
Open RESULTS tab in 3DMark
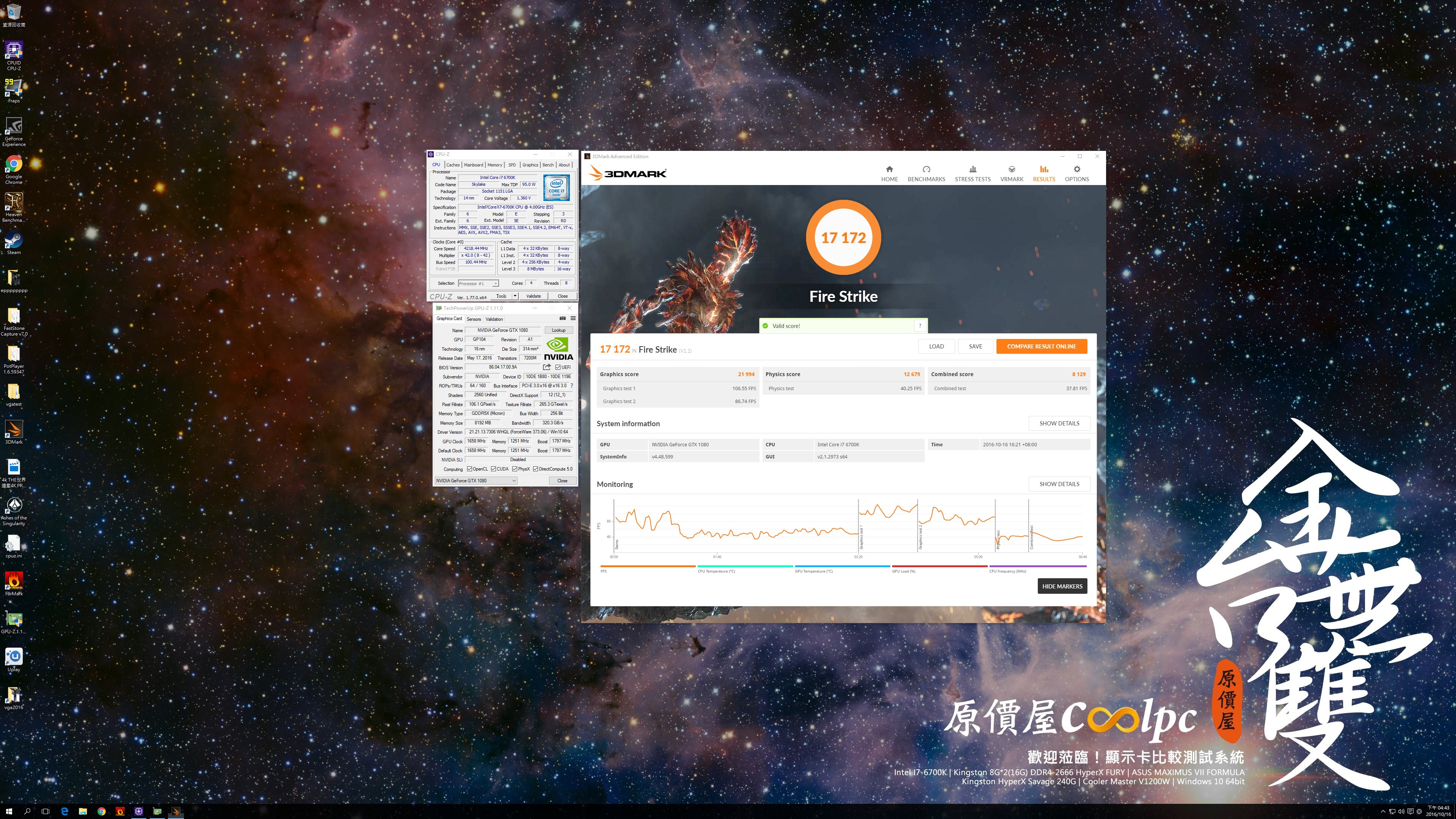click(1043, 174)
